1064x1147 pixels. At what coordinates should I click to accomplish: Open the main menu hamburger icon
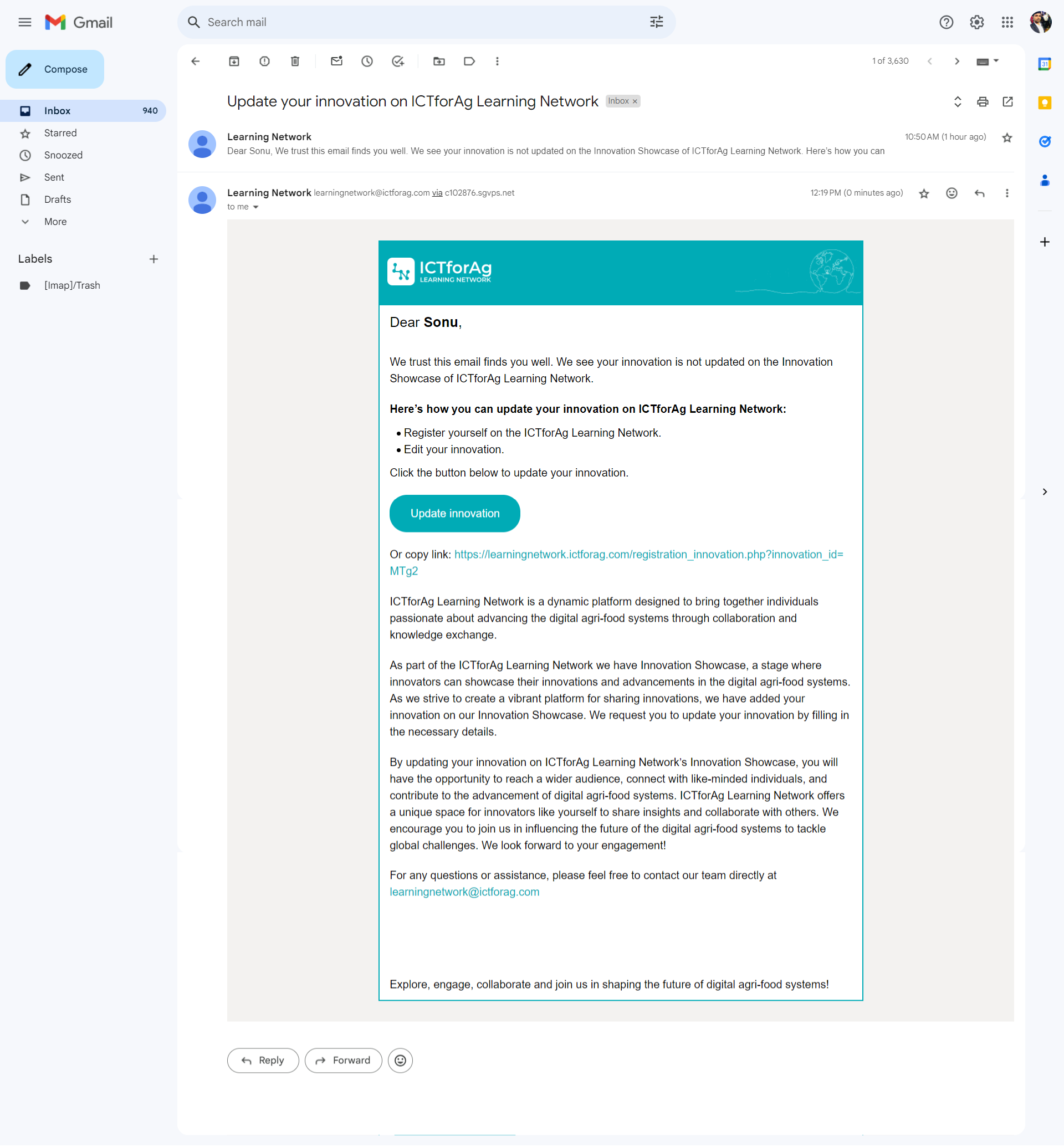[25, 23]
